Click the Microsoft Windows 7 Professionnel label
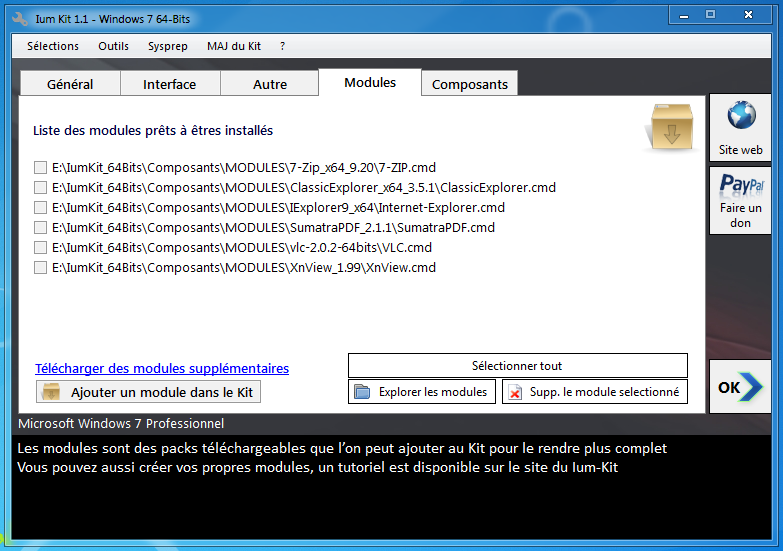This screenshot has width=783, height=551. pyautogui.click(x=121, y=424)
